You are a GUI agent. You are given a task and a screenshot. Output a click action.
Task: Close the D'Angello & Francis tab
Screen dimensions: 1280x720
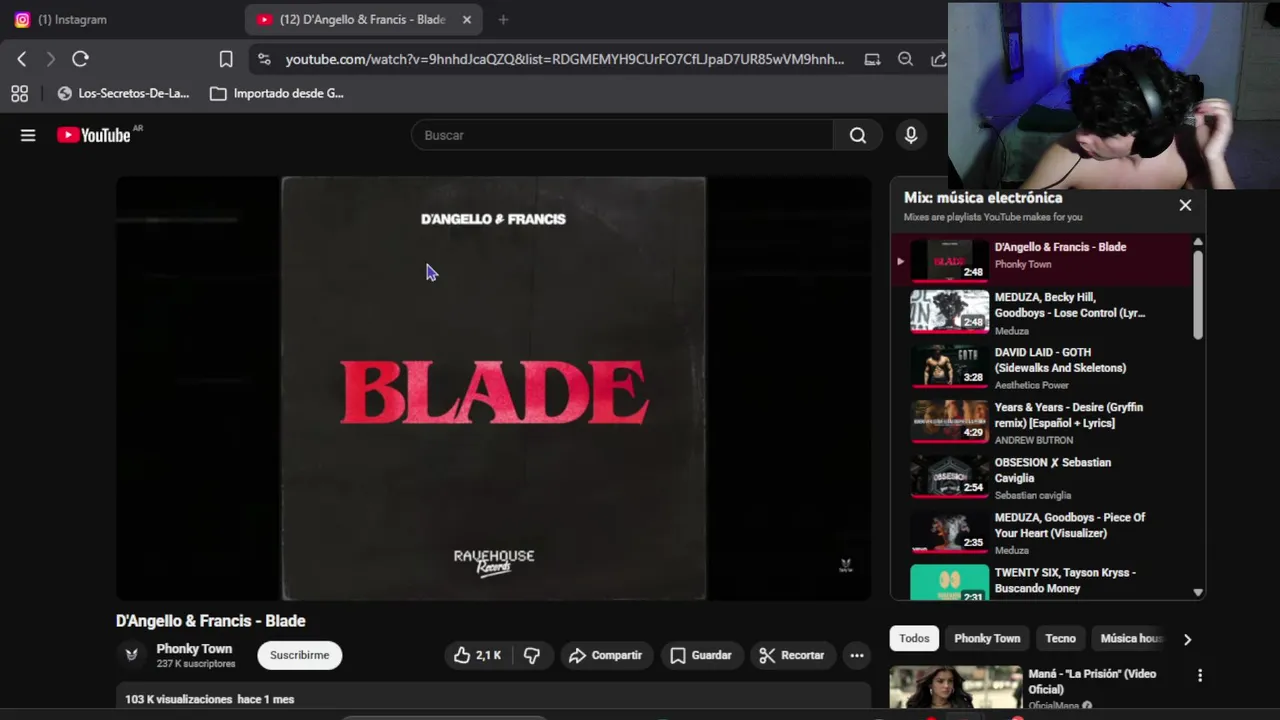(466, 19)
